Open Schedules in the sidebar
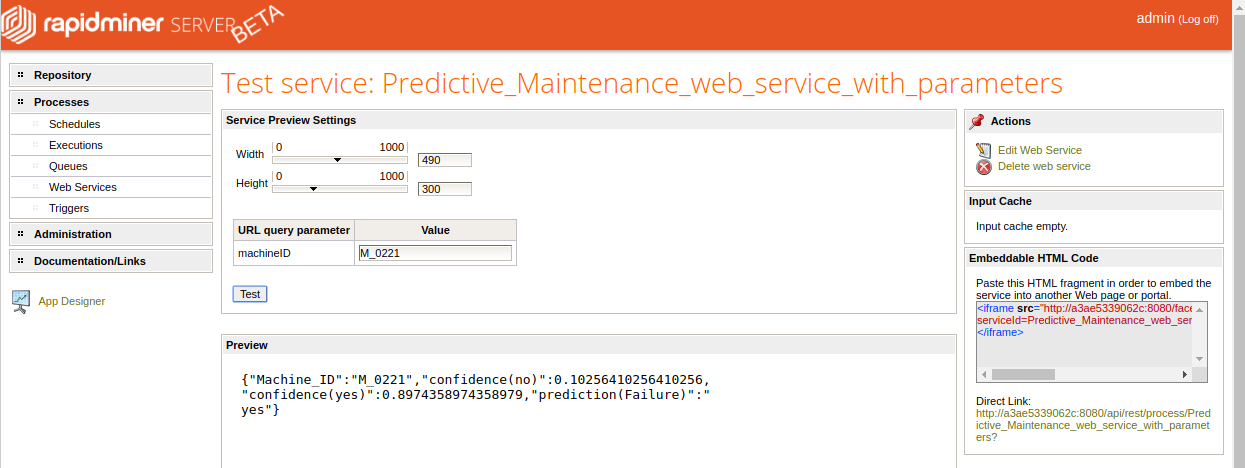1245x468 pixels. click(x=74, y=124)
